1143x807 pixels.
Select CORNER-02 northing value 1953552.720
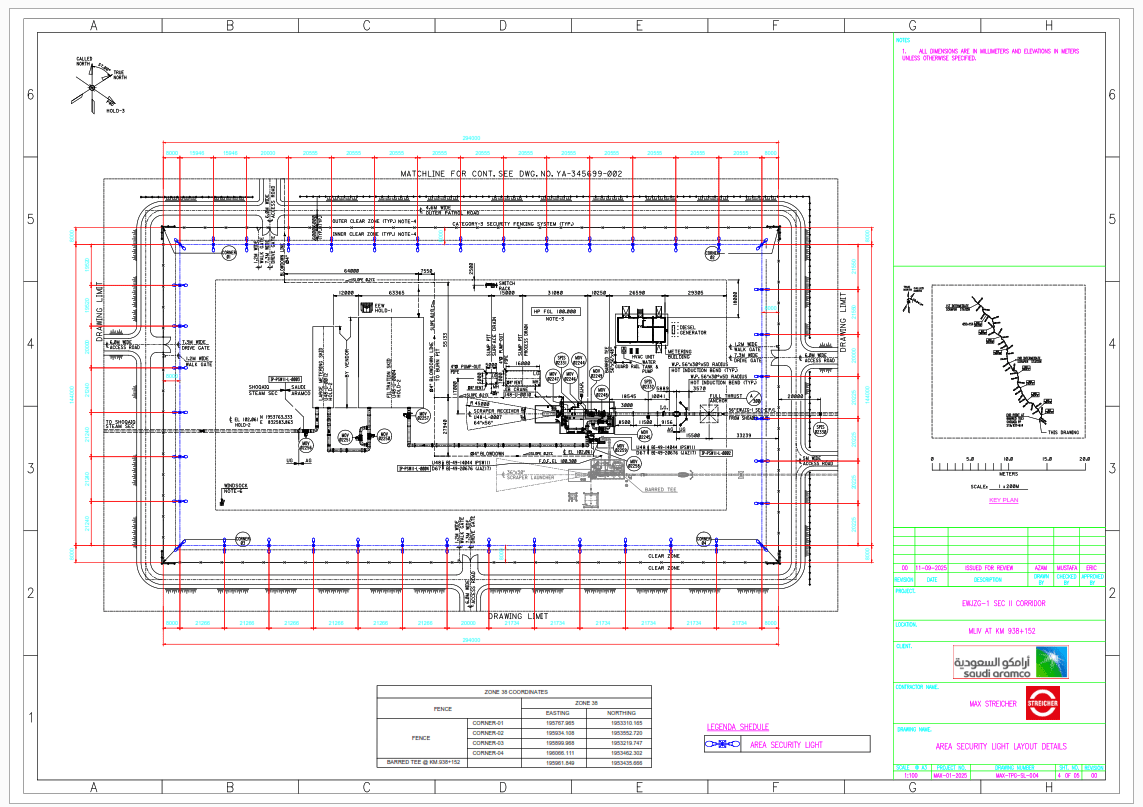point(626,733)
